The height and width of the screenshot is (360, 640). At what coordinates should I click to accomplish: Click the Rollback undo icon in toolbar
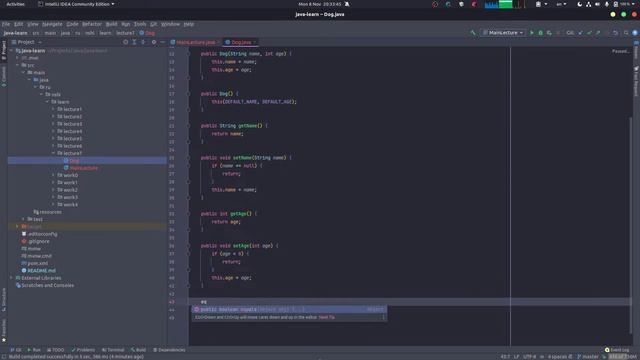tap(616, 33)
